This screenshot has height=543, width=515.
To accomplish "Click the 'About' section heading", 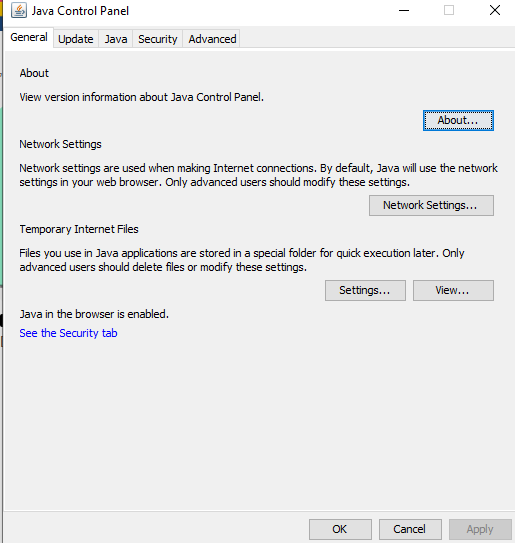I will (34, 73).
